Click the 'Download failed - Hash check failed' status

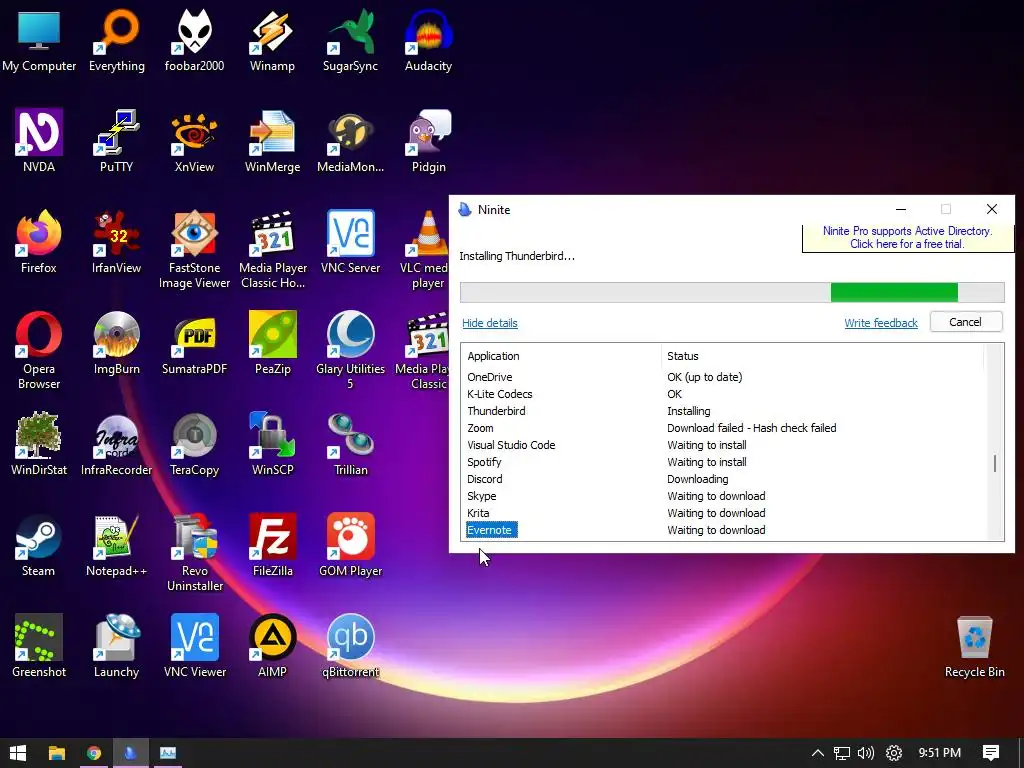point(752,428)
